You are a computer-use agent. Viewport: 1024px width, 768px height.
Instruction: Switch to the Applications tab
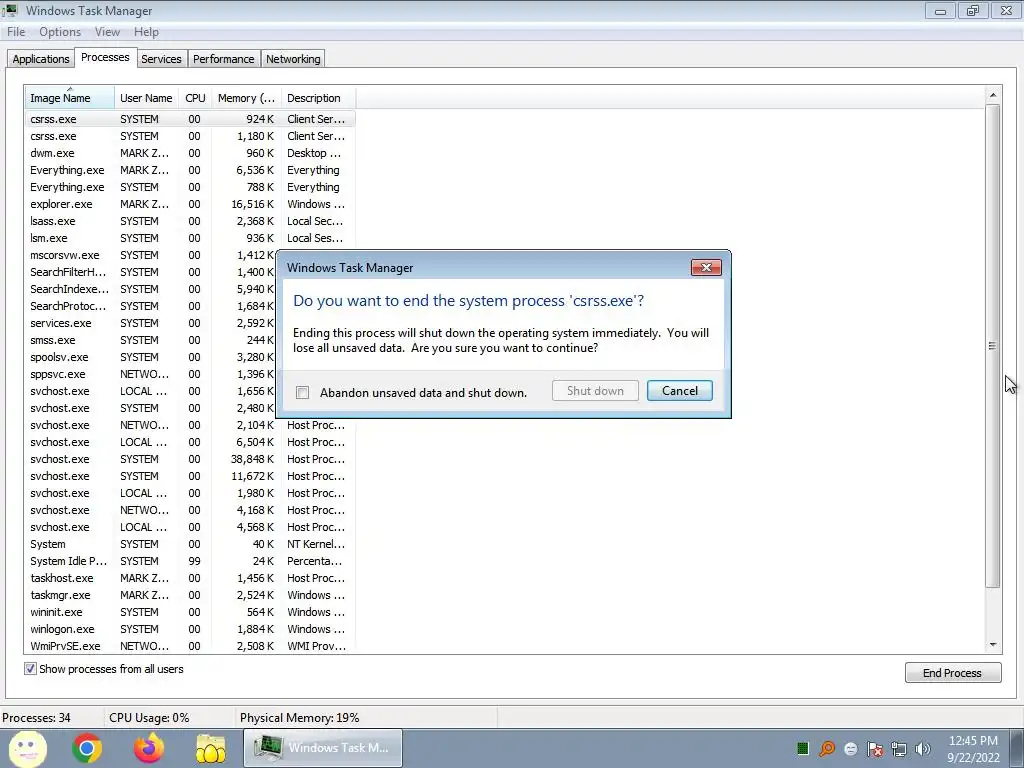40,59
